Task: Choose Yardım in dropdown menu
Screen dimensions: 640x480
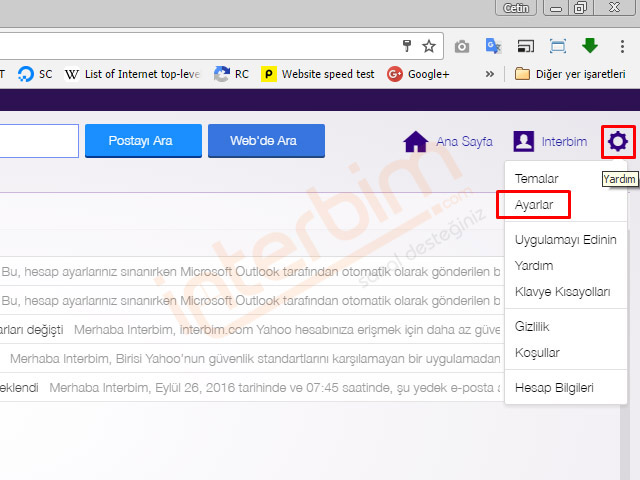Action: [566, 266]
